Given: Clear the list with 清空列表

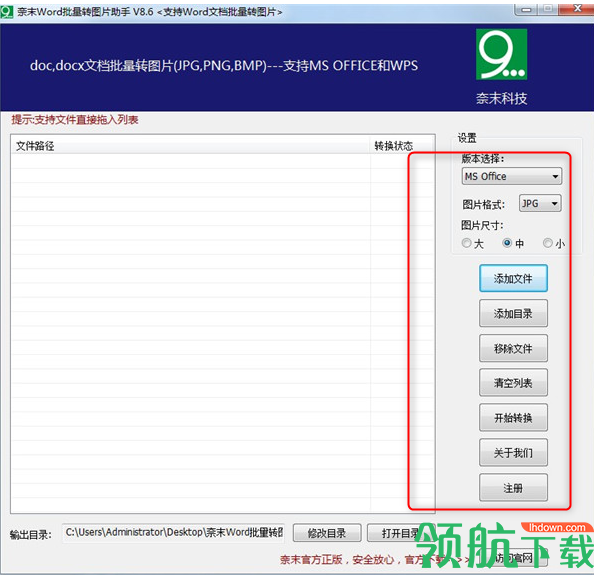Looking at the screenshot, I should (513, 383).
